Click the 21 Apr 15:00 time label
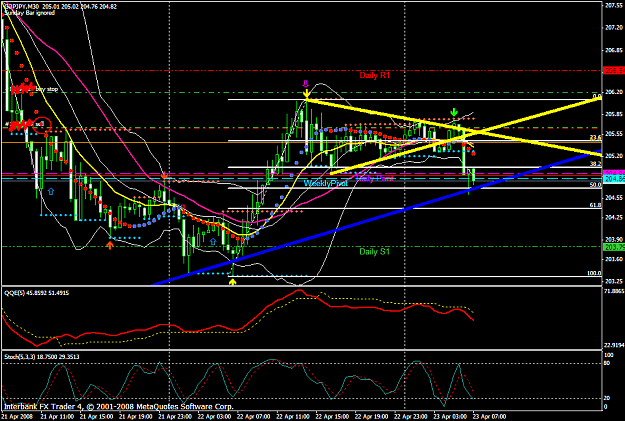Image resolution: width=625 pixels, height=421 pixels. click(x=96, y=416)
